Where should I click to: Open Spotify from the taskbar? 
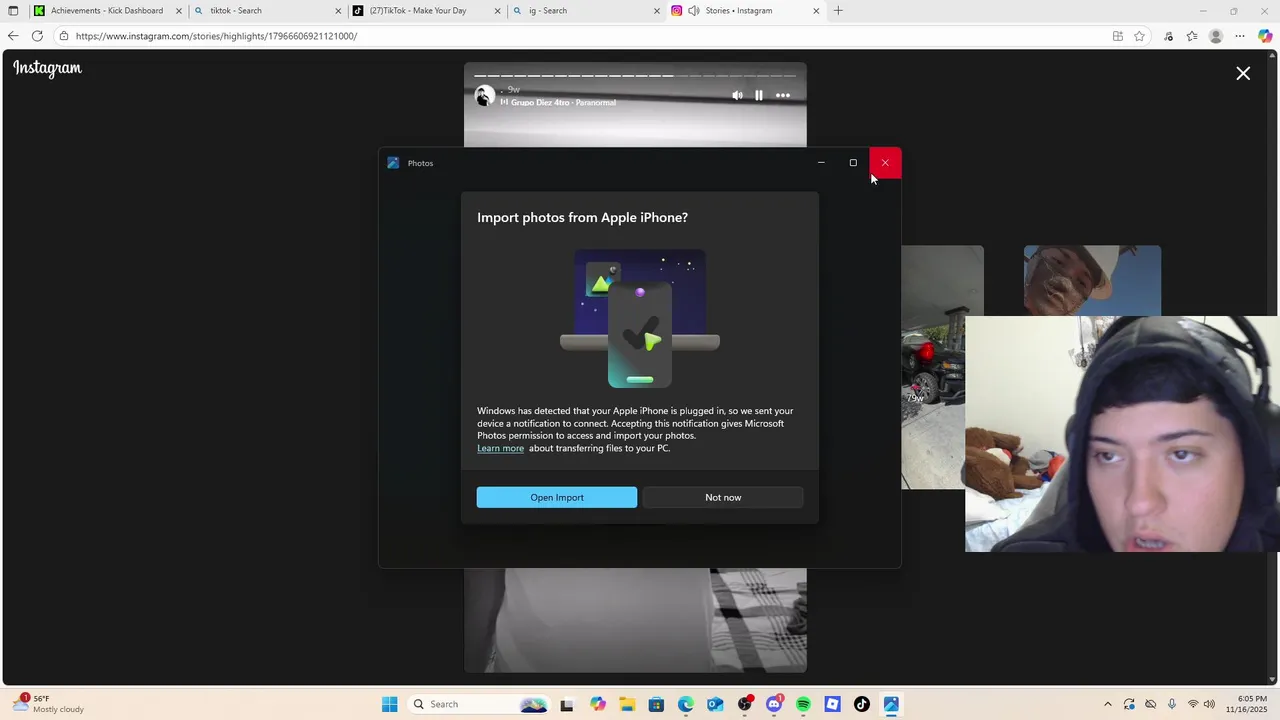coord(803,704)
